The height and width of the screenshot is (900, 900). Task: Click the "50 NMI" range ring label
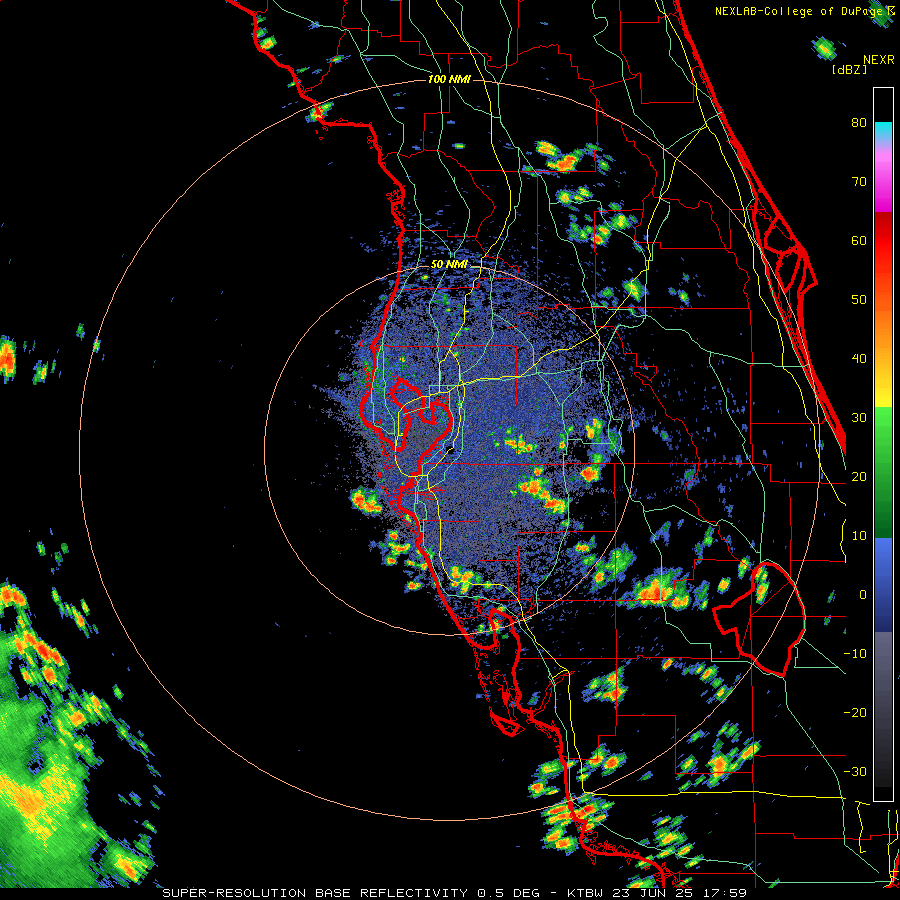click(449, 265)
